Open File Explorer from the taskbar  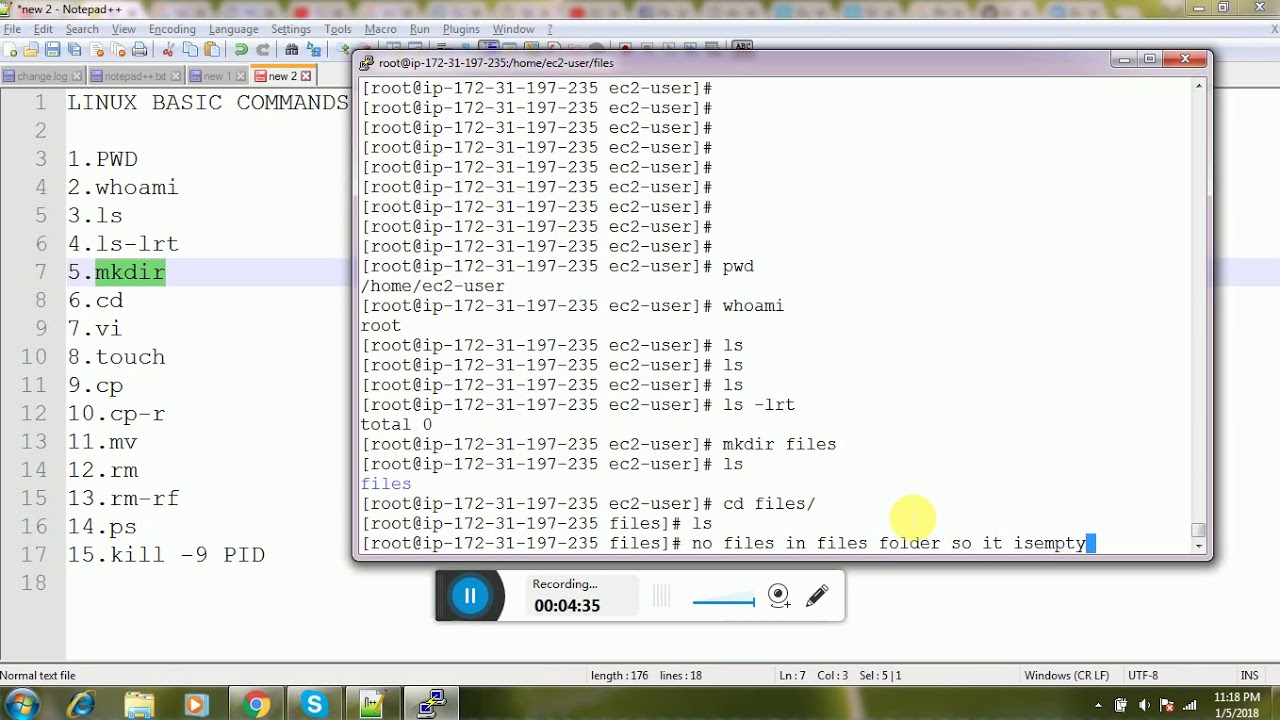click(x=139, y=705)
